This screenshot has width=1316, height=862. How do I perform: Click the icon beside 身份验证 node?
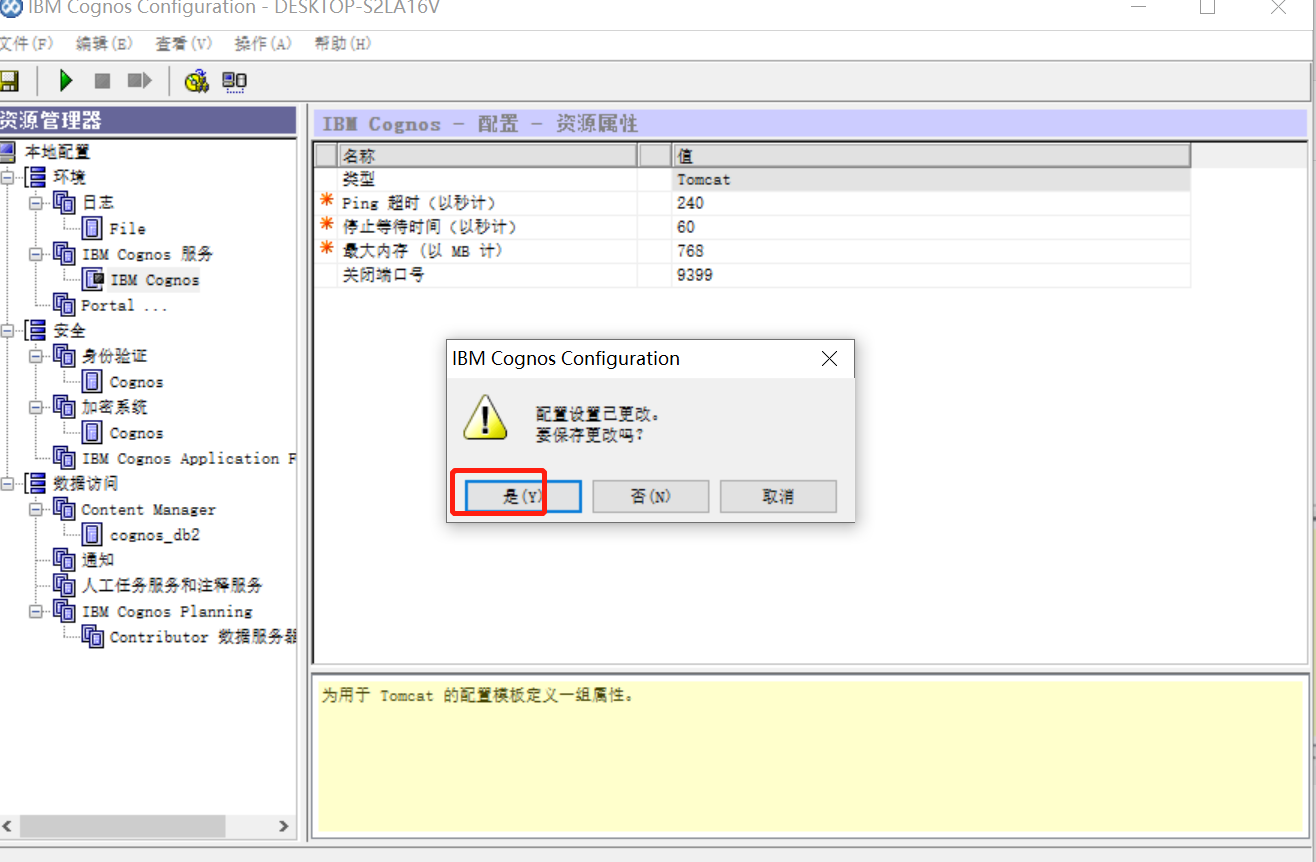click(x=64, y=356)
